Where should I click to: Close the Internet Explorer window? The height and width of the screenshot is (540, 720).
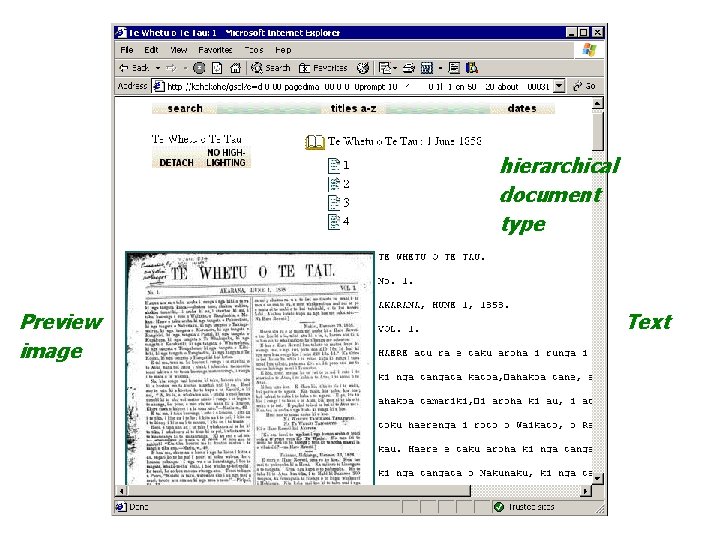tap(597, 33)
